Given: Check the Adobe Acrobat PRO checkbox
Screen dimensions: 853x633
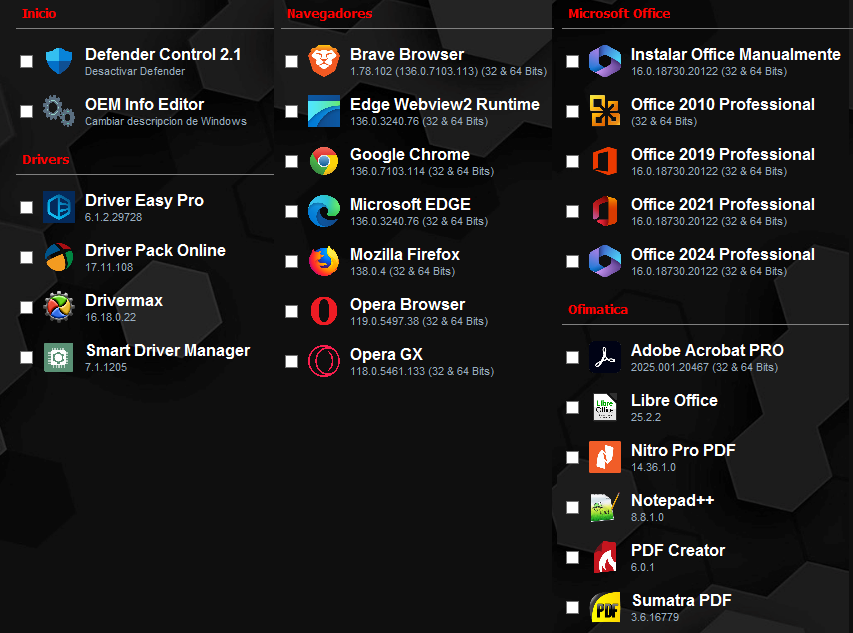Looking at the screenshot, I should [x=572, y=358].
